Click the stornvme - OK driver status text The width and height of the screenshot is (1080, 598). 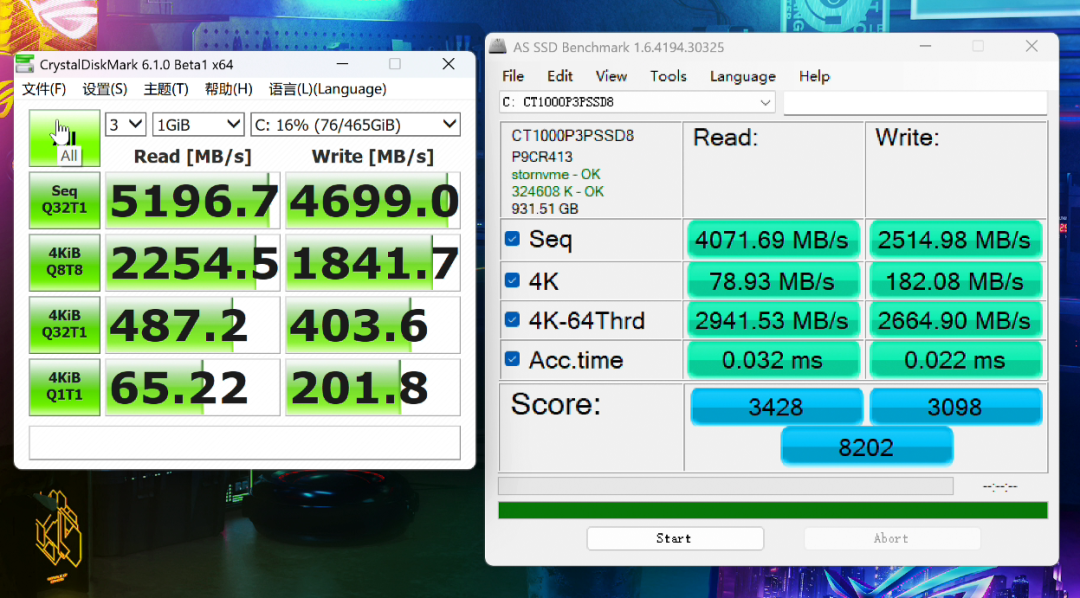pos(556,174)
